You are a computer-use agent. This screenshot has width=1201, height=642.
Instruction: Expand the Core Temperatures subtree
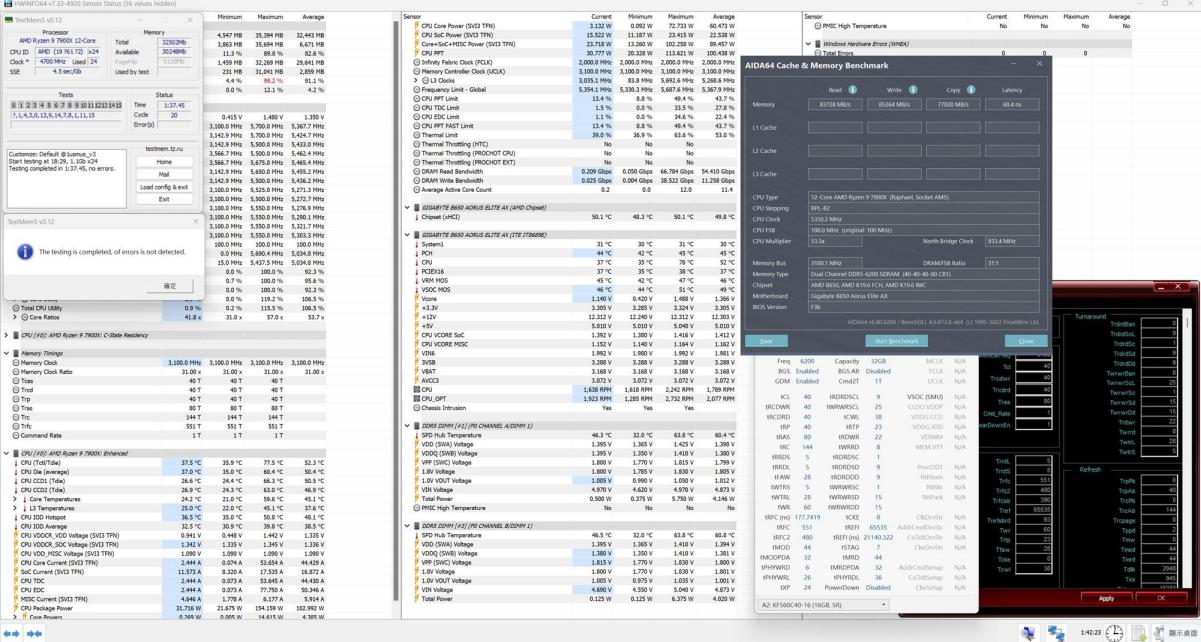click(x=15, y=499)
